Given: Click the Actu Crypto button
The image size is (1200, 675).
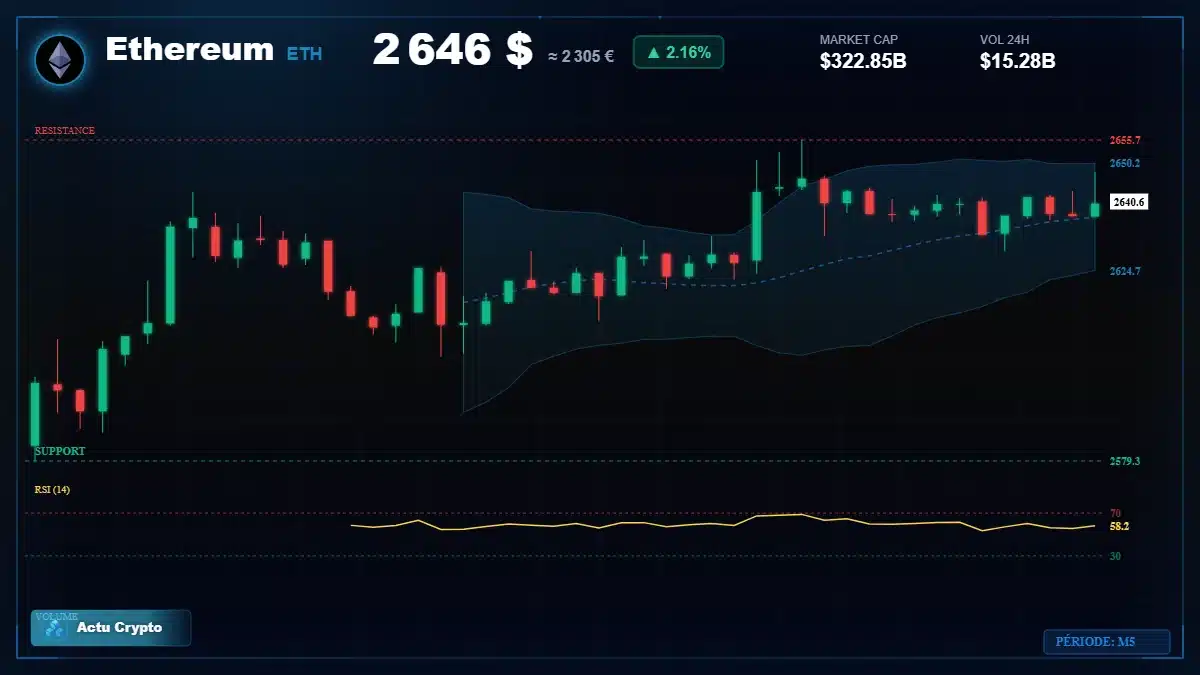Looking at the screenshot, I should click(110, 628).
